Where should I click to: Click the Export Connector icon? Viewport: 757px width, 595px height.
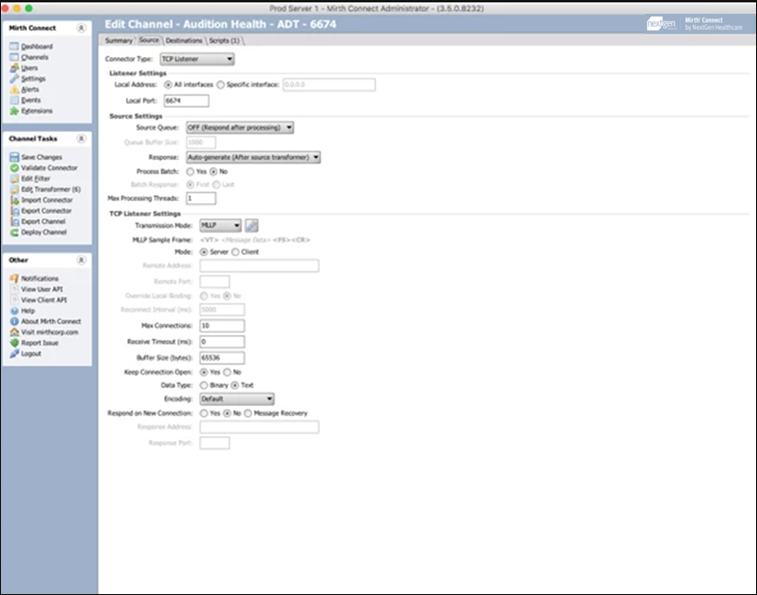[x=14, y=211]
